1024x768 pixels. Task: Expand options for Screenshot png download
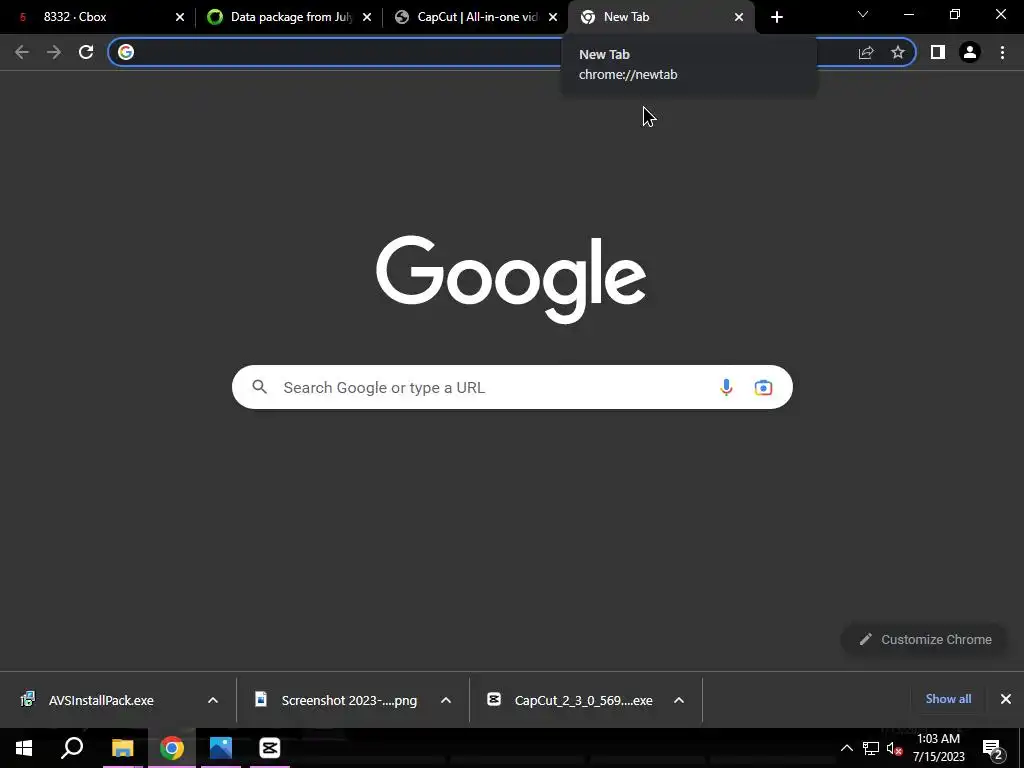[x=446, y=700]
